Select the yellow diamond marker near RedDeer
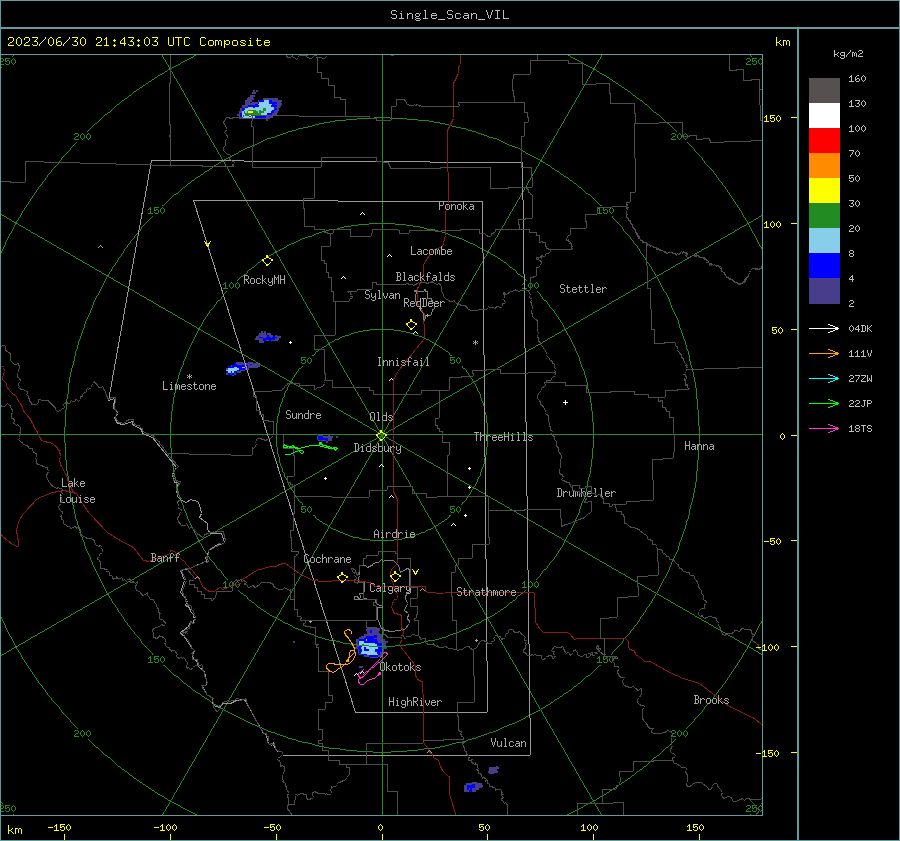900x841 pixels. pyautogui.click(x=411, y=325)
